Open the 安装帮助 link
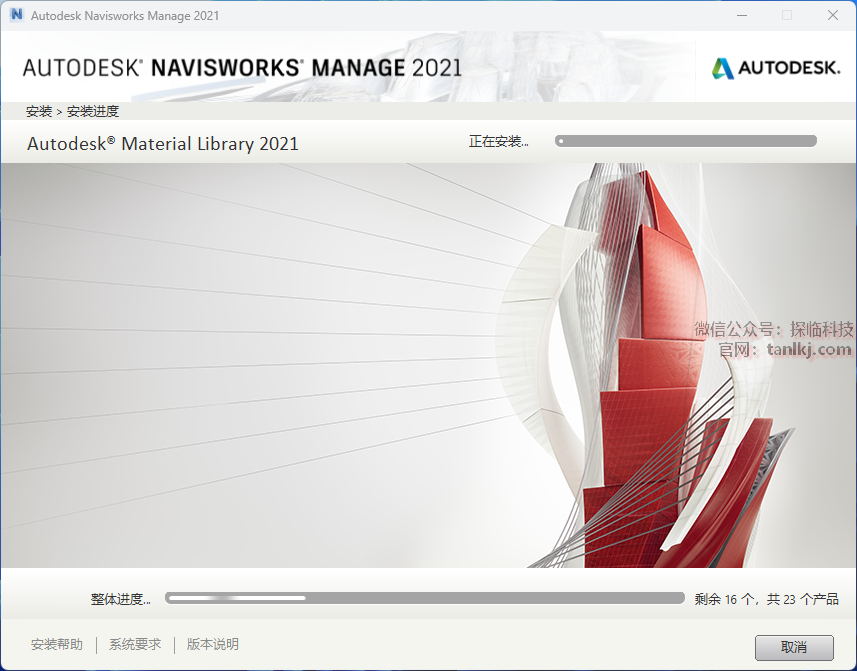Viewport: 857px width, 671px height. tap(57, 645)
